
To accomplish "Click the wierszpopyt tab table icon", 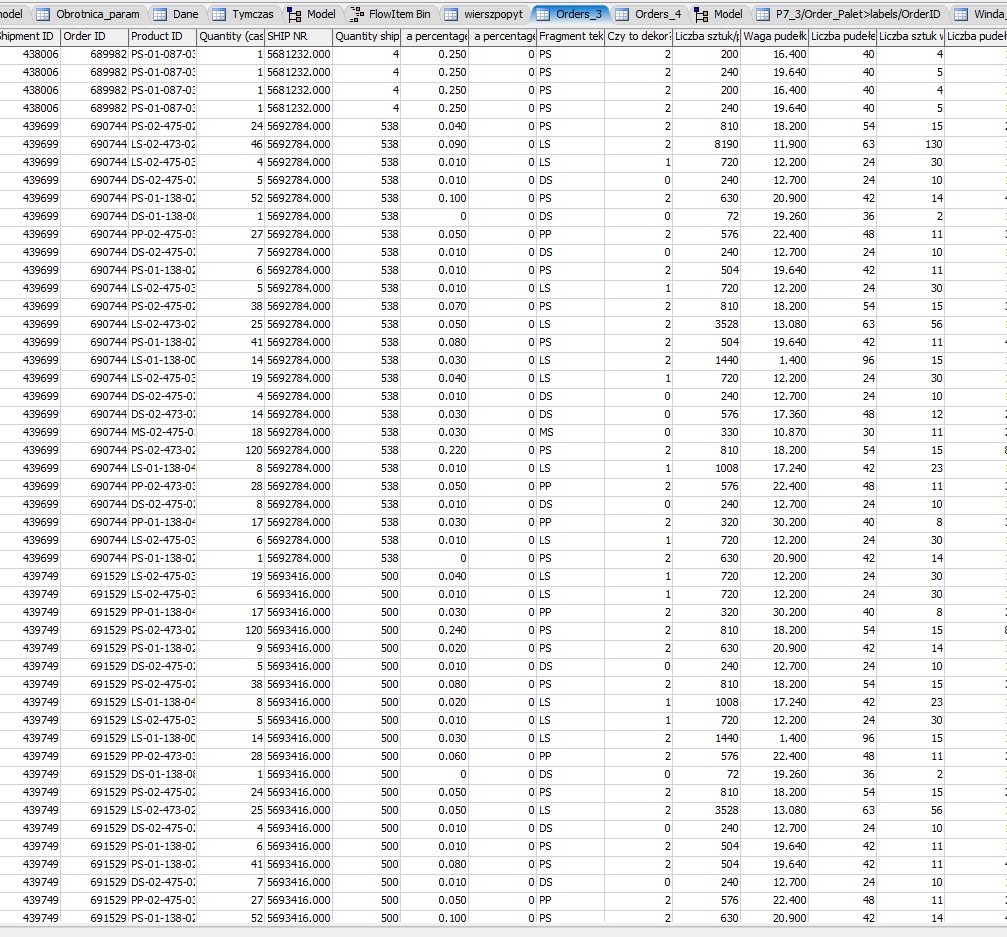I will pos(451,14).
